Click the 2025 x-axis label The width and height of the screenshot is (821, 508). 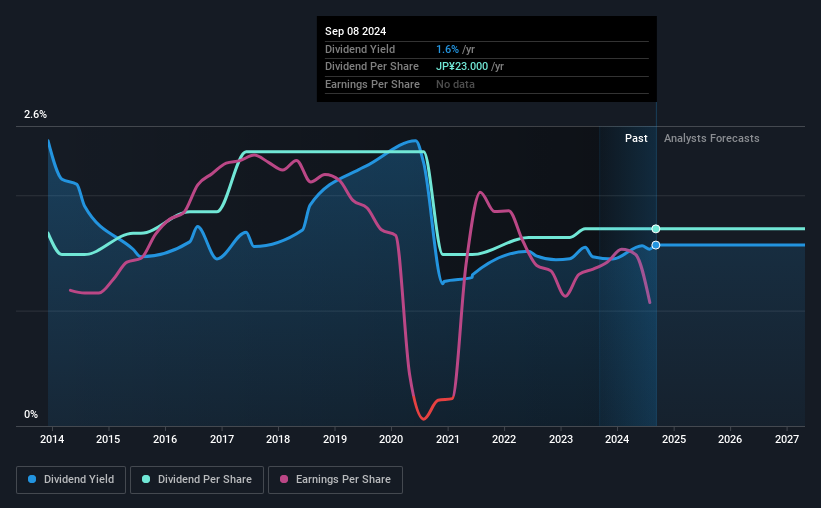[674, 439]
